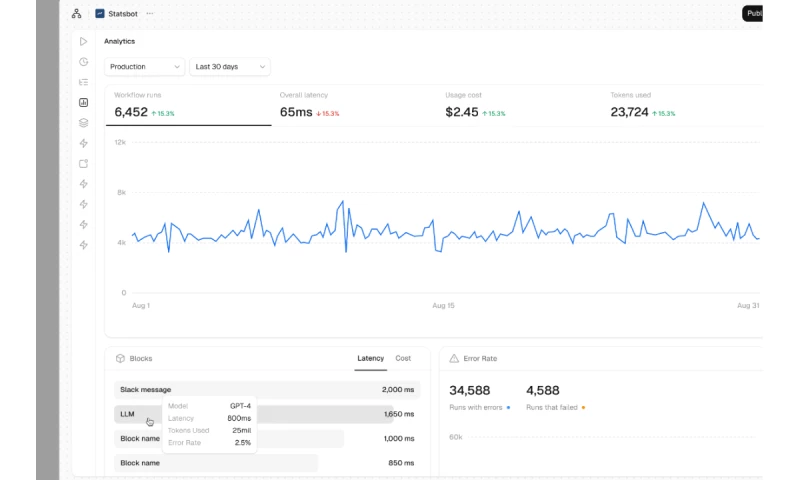Click the cube icon beside Blocks
The width and height of the screenshot is (800, 480).
point(120,358)
